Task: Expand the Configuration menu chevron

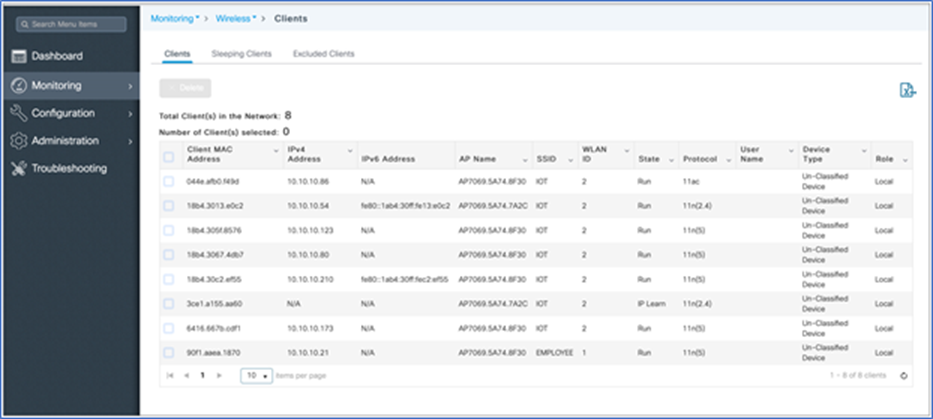Action: pos(130,113)
